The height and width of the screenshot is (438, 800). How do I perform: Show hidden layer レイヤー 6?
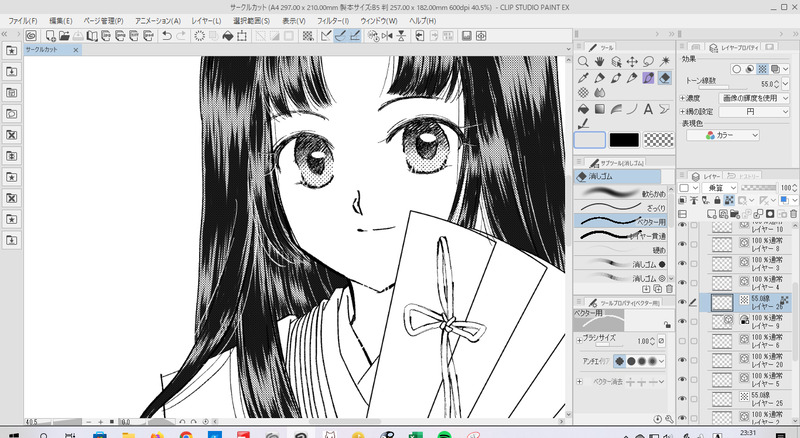click(x=682, y=341)
